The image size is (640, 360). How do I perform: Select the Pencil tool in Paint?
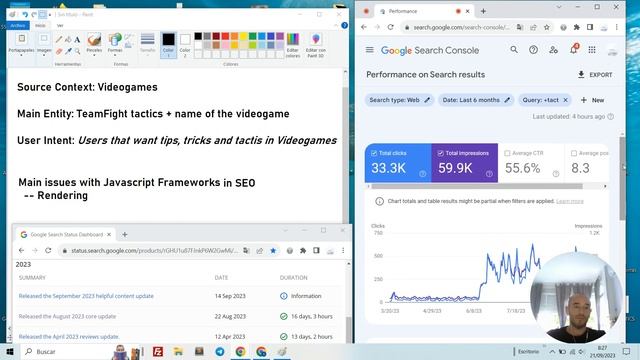[59, 39]
